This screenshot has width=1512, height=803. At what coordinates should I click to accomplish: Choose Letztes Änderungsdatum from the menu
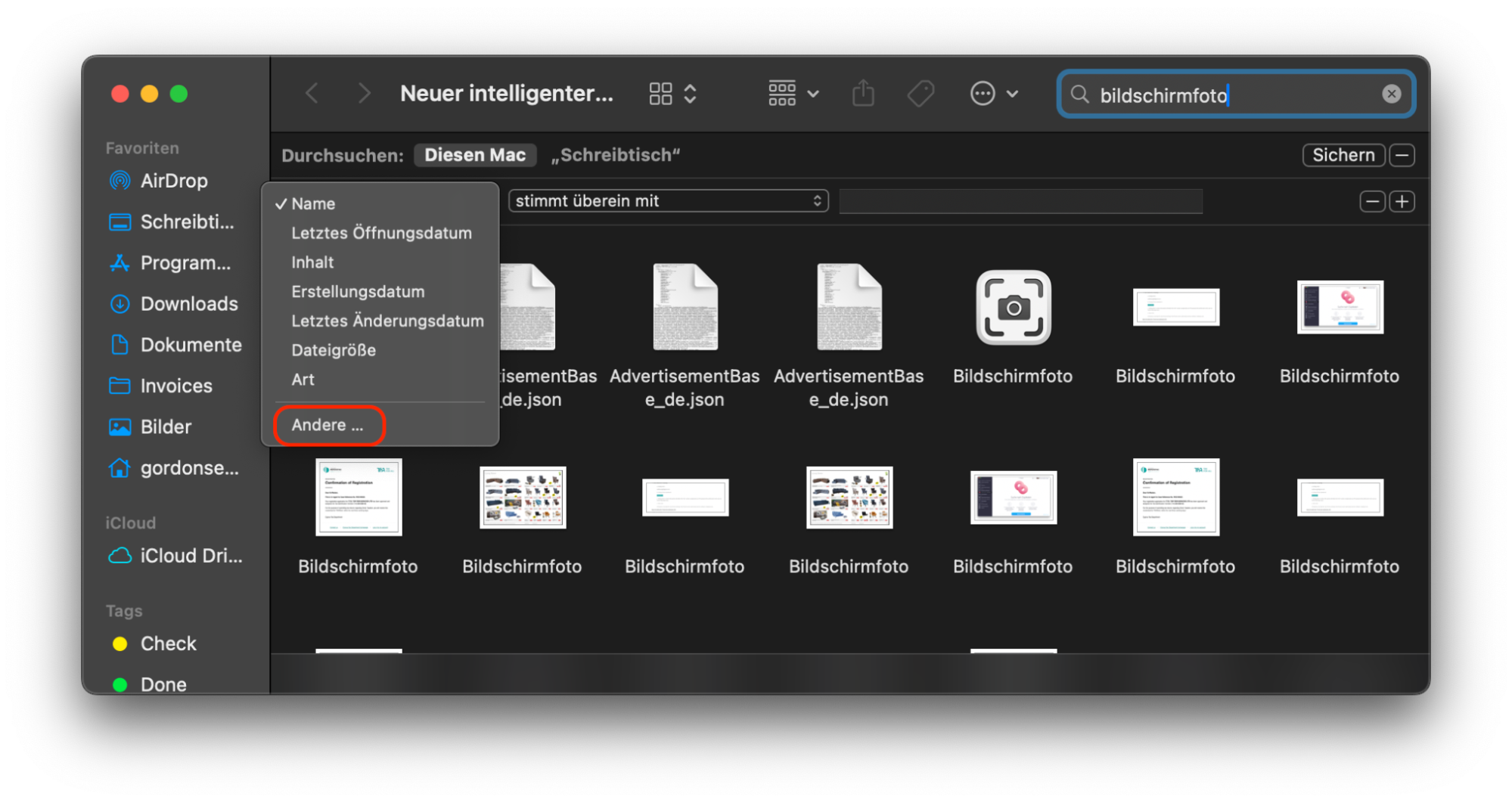coord(387,321)
